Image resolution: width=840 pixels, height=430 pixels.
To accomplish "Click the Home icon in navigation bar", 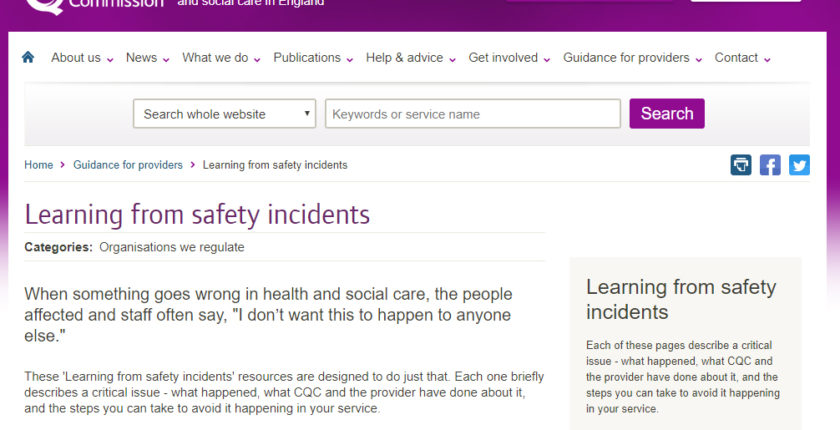I will pyautogui.click(x=28, y=58).
